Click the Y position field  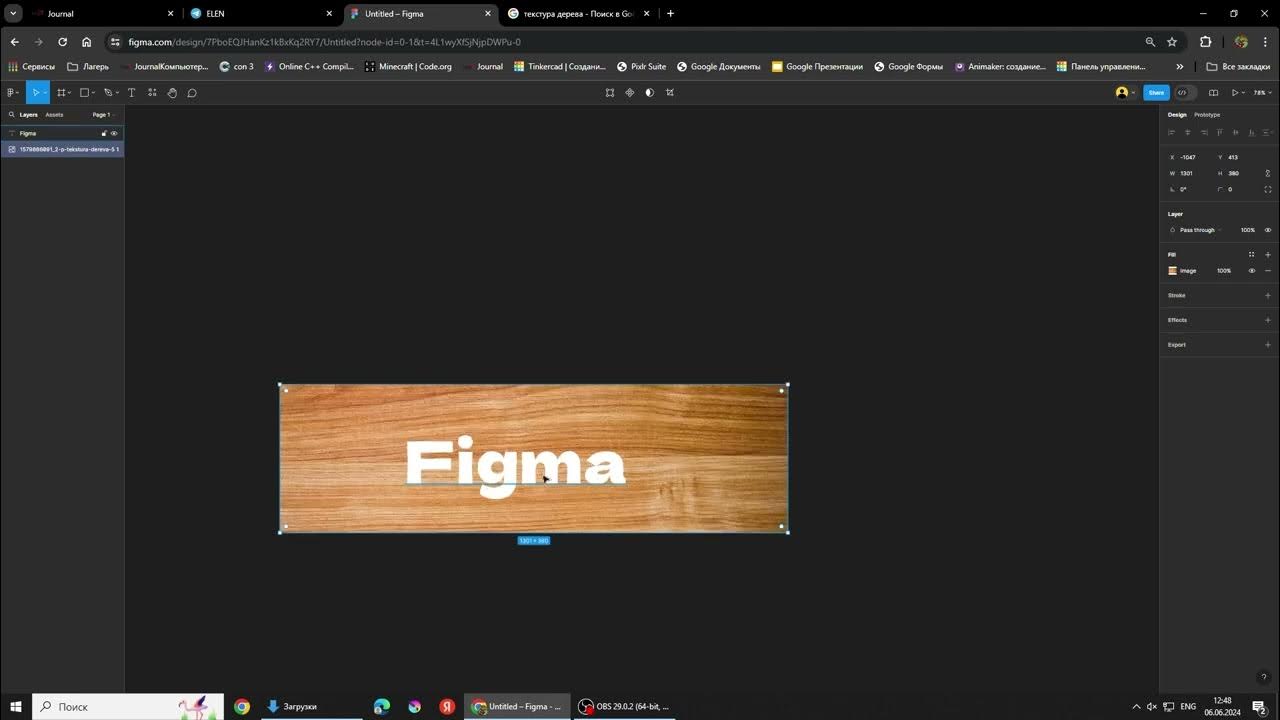[1237, 157]
